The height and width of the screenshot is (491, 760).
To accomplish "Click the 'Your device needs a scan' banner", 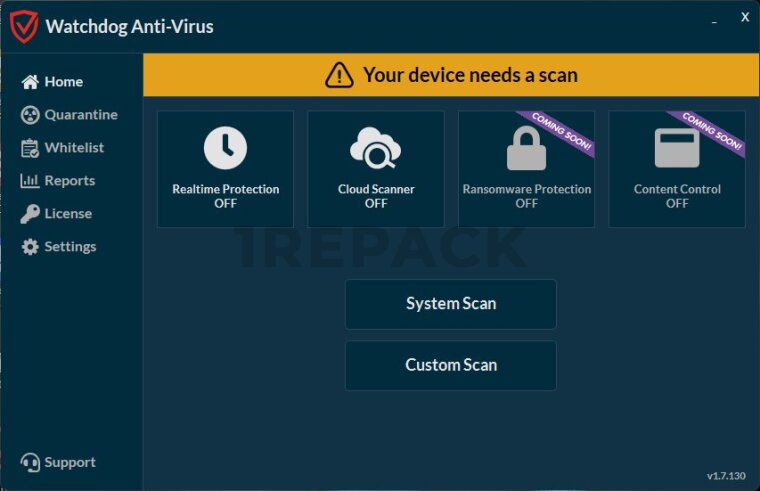I will [451, 75].
